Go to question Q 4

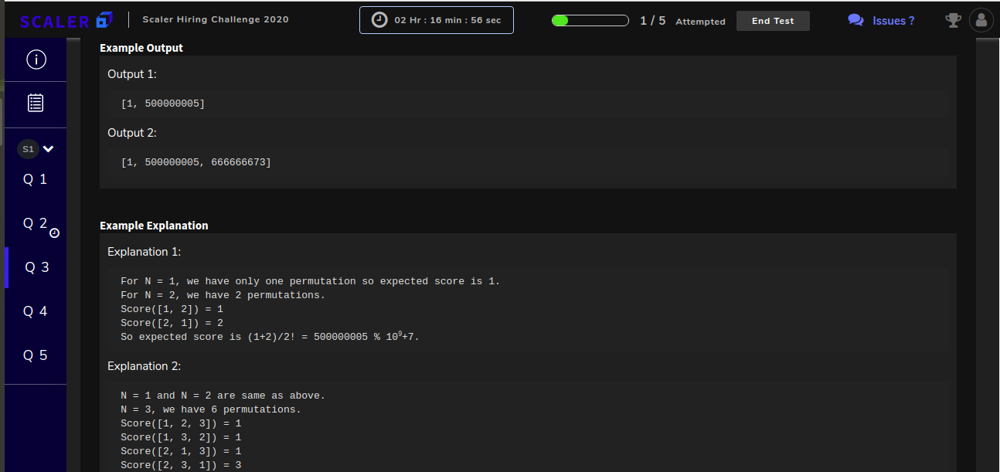35,311
